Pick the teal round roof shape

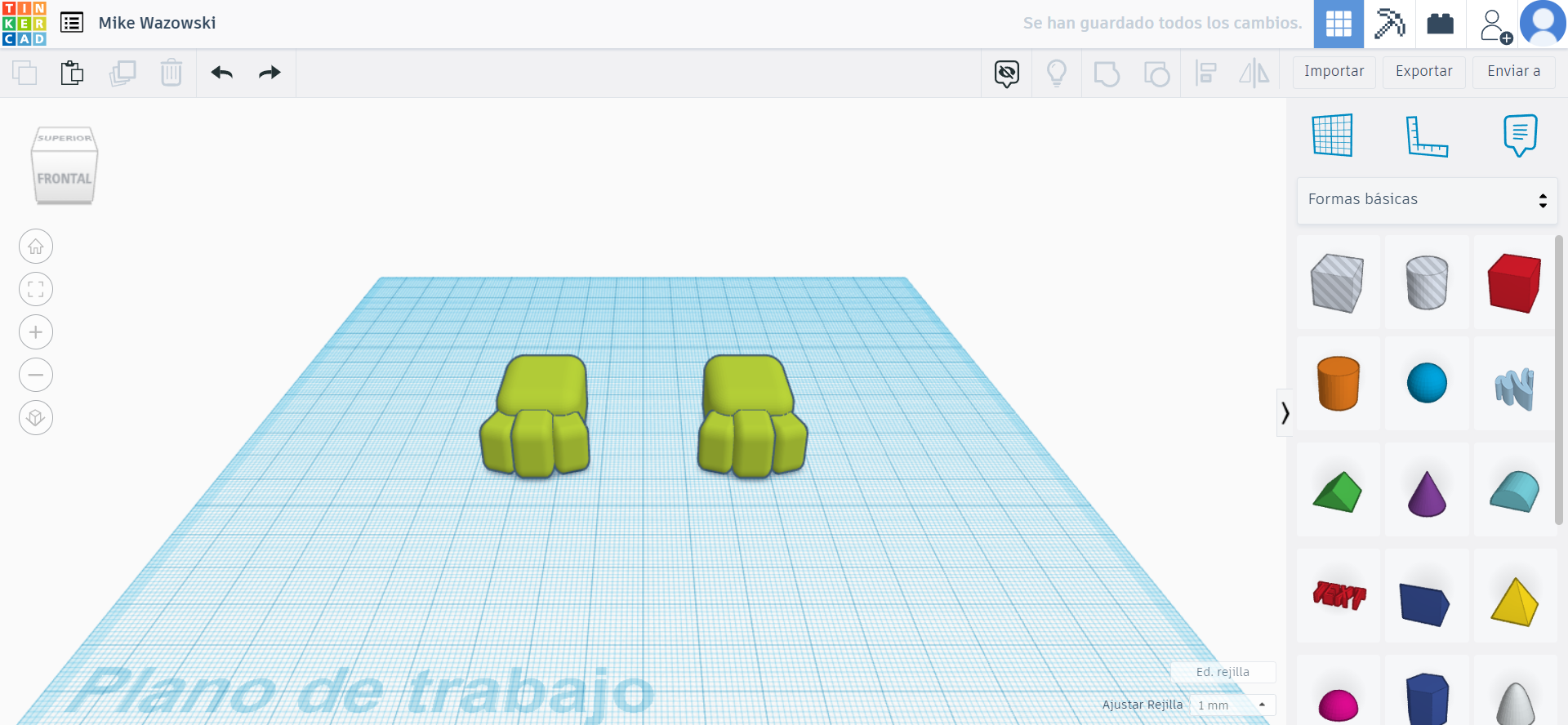[1515, 491]
